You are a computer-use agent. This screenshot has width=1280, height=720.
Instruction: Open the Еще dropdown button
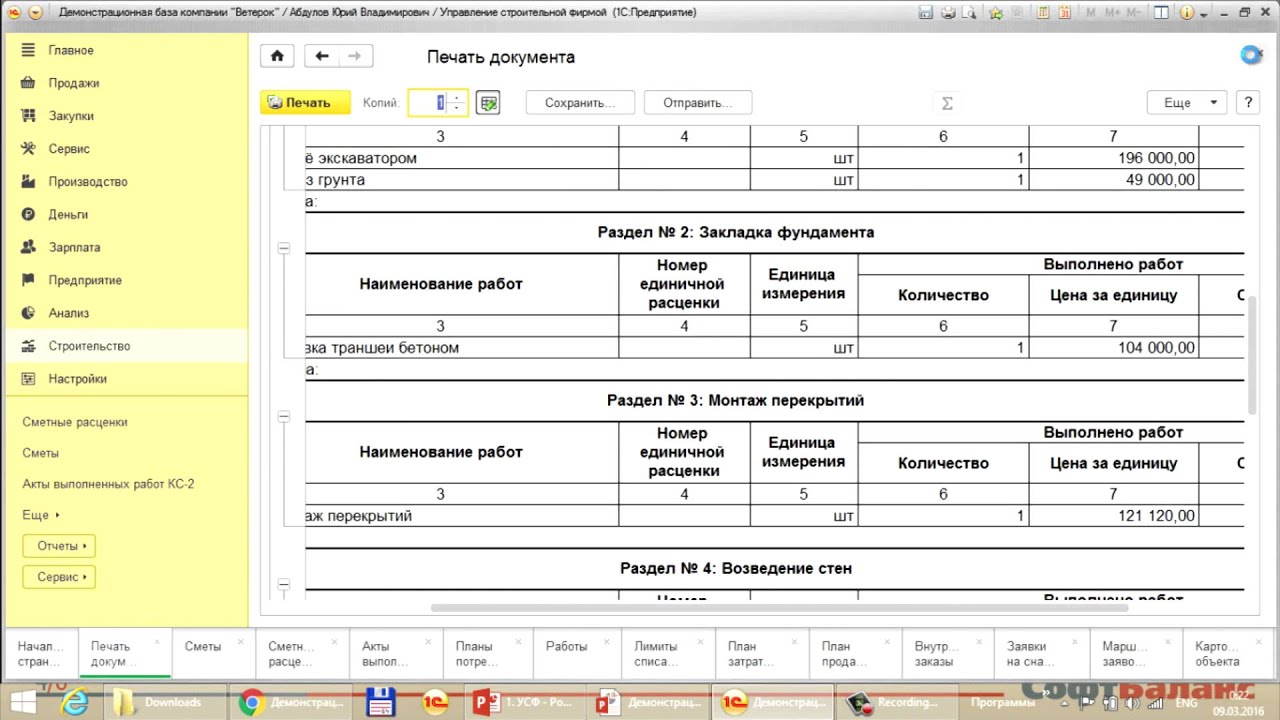1187,103
